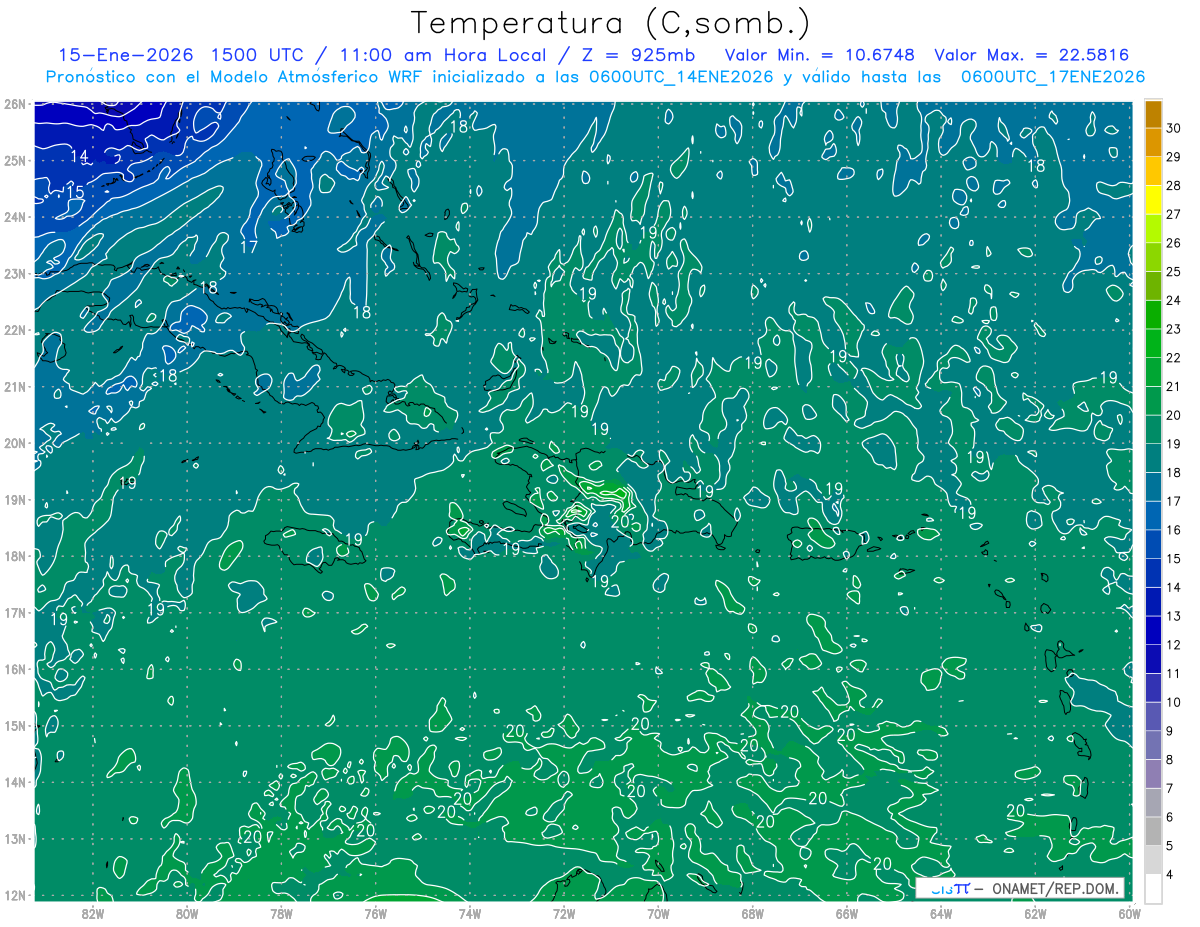Click the 20N latitude axis label

click(15, 443)
